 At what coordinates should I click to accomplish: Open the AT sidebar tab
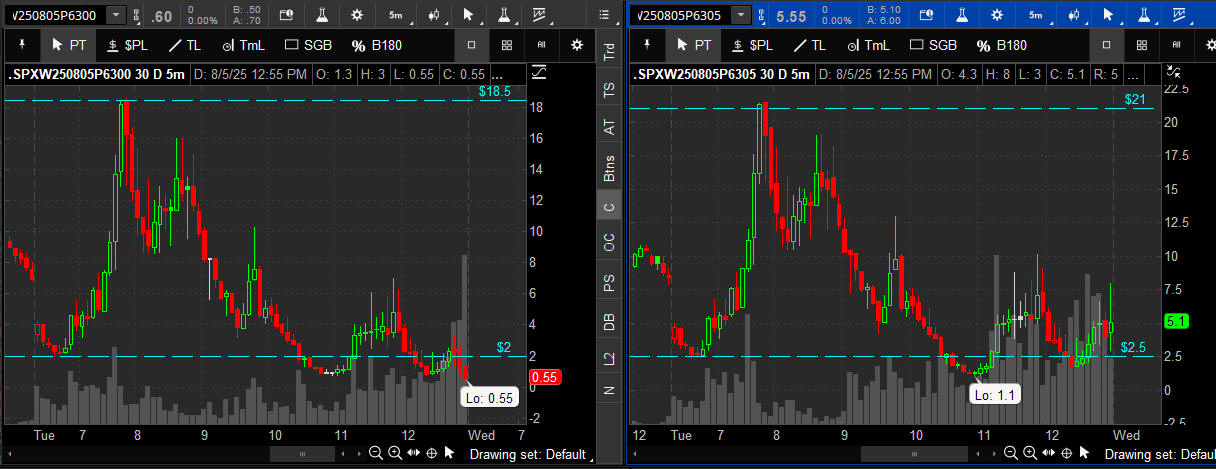pos(608,127)
